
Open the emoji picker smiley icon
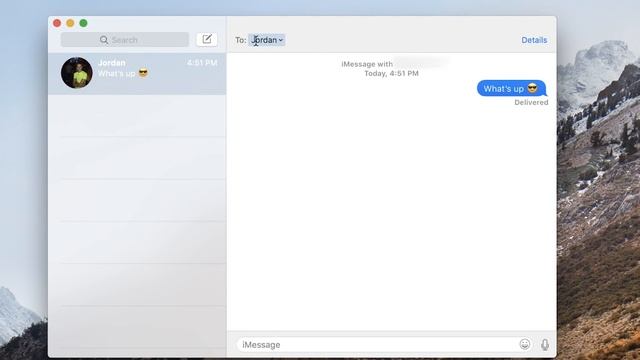524,344
